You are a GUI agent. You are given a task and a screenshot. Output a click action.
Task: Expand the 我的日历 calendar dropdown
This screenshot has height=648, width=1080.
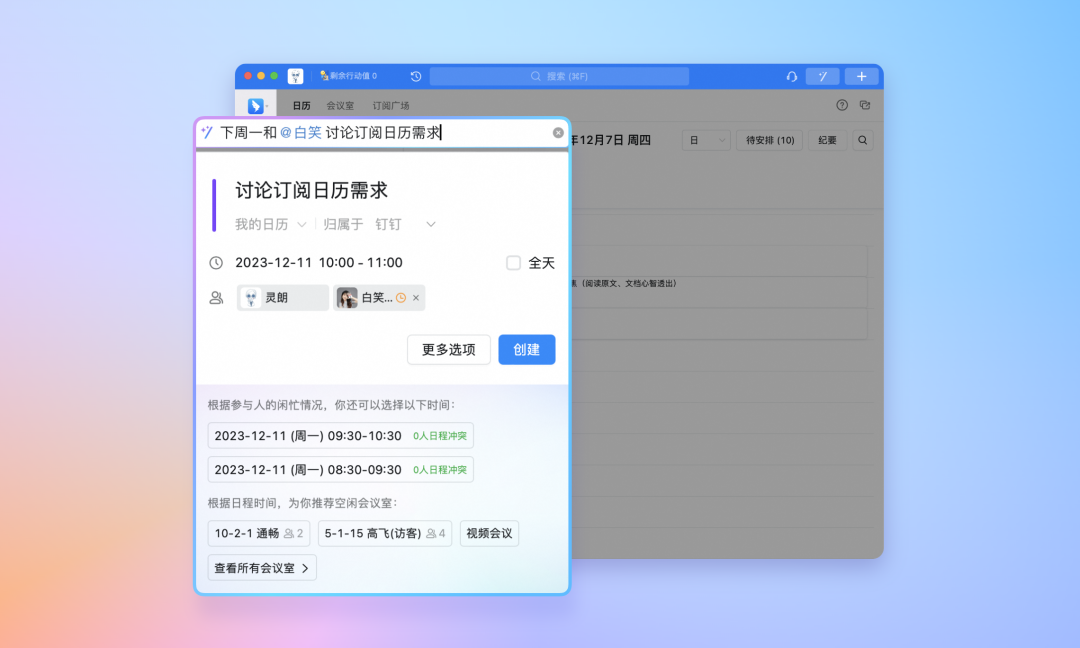click(x=270, y=224)
